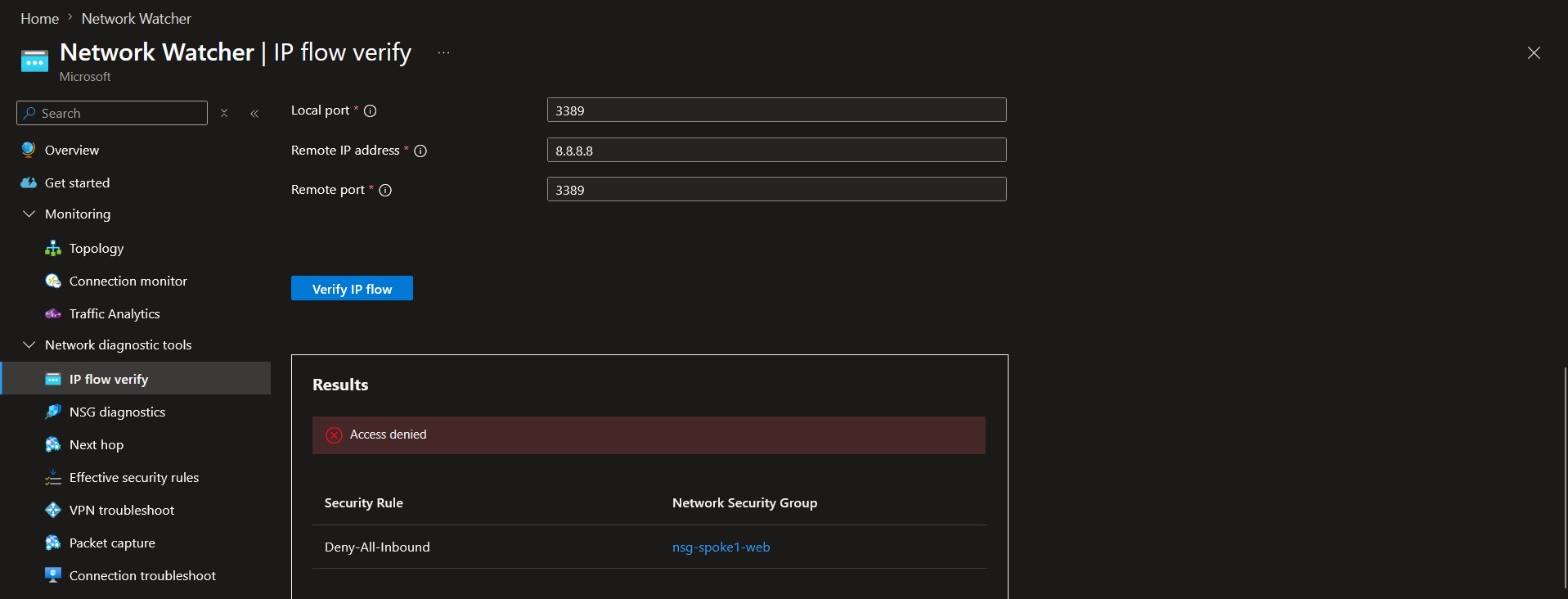1568x599 pixels.
Task: Go to Home breadcrumb
Action: 39,18
